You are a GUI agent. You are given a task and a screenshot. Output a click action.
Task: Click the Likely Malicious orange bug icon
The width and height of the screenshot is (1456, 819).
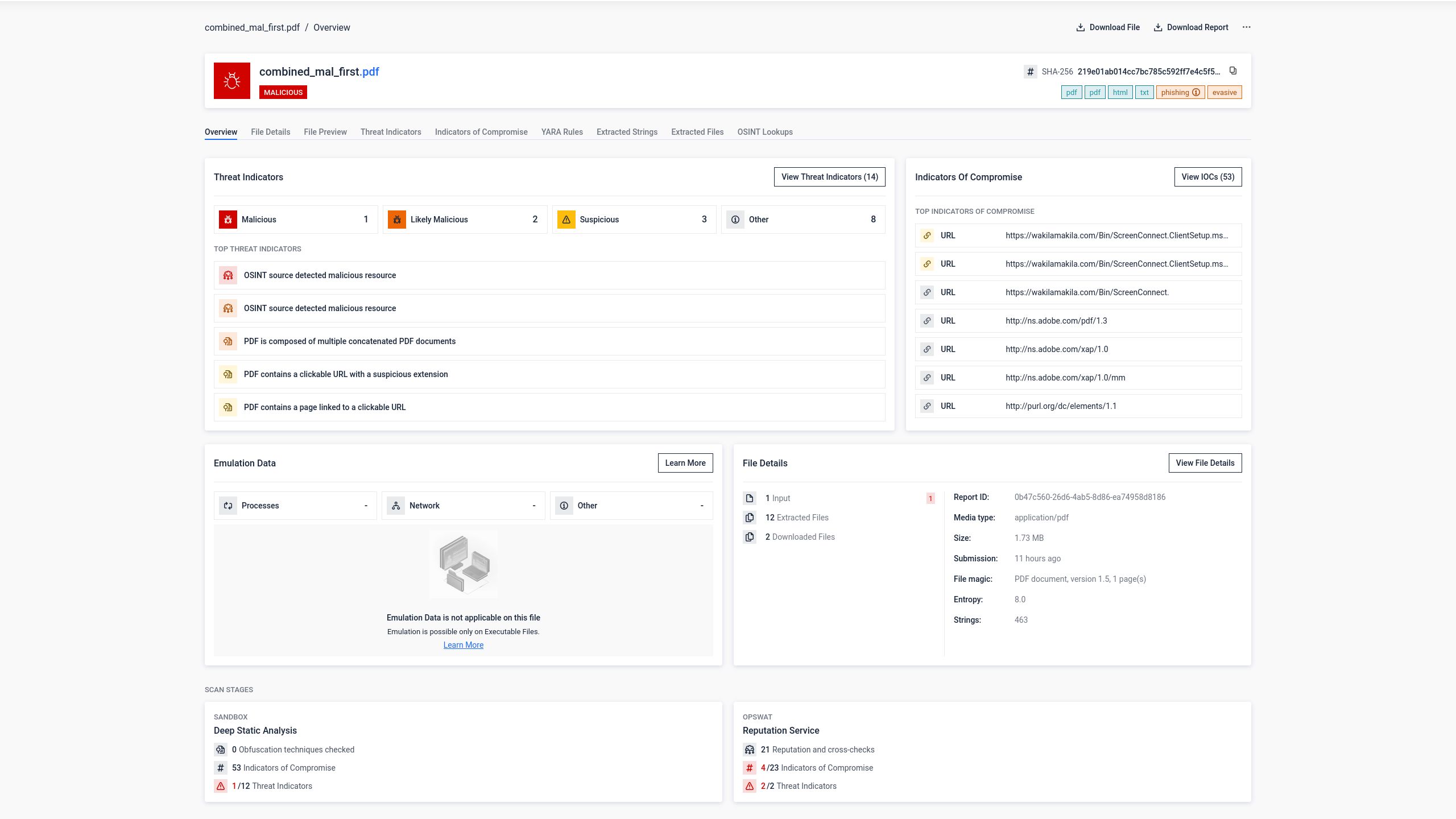click(397, 220)
